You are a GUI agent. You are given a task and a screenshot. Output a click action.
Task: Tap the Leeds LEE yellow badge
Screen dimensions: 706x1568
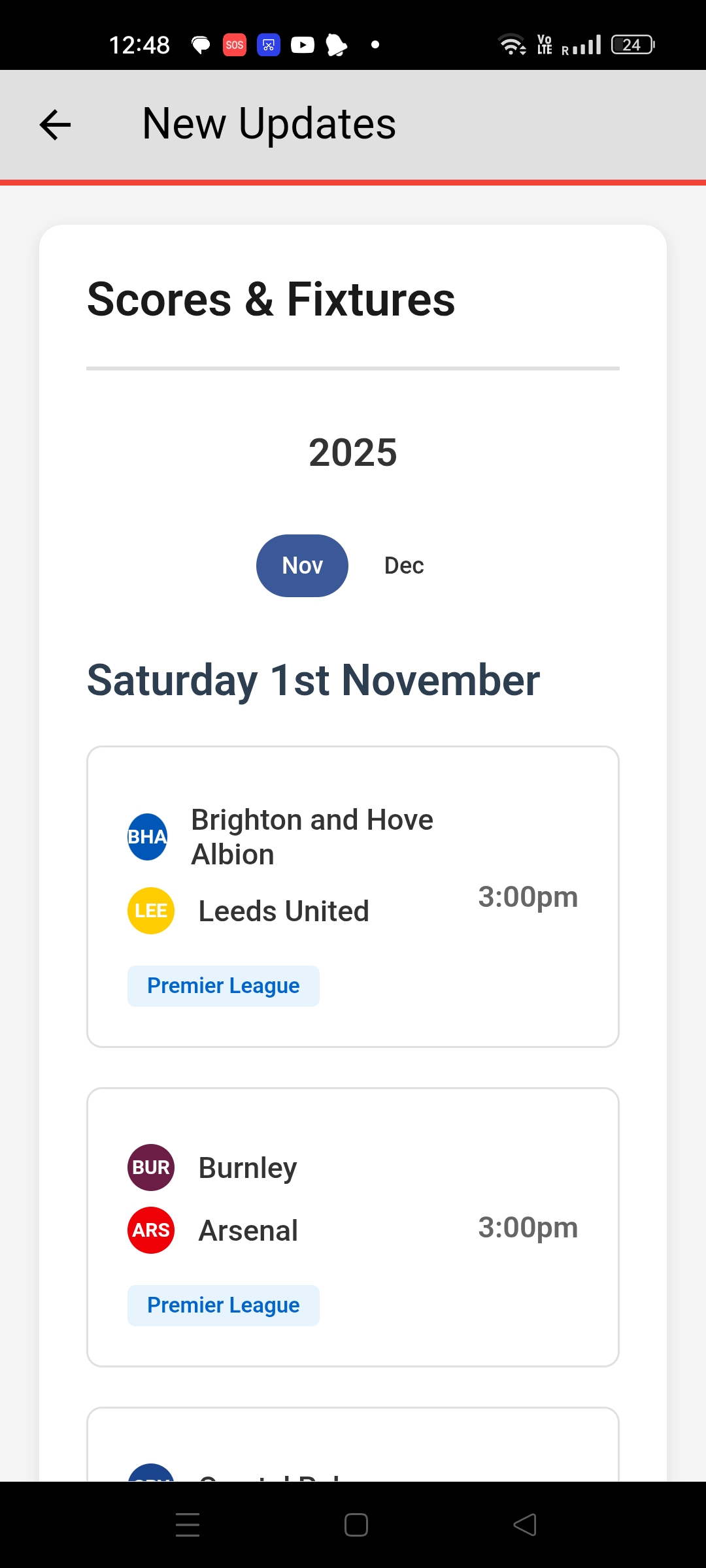click(151, 911)
